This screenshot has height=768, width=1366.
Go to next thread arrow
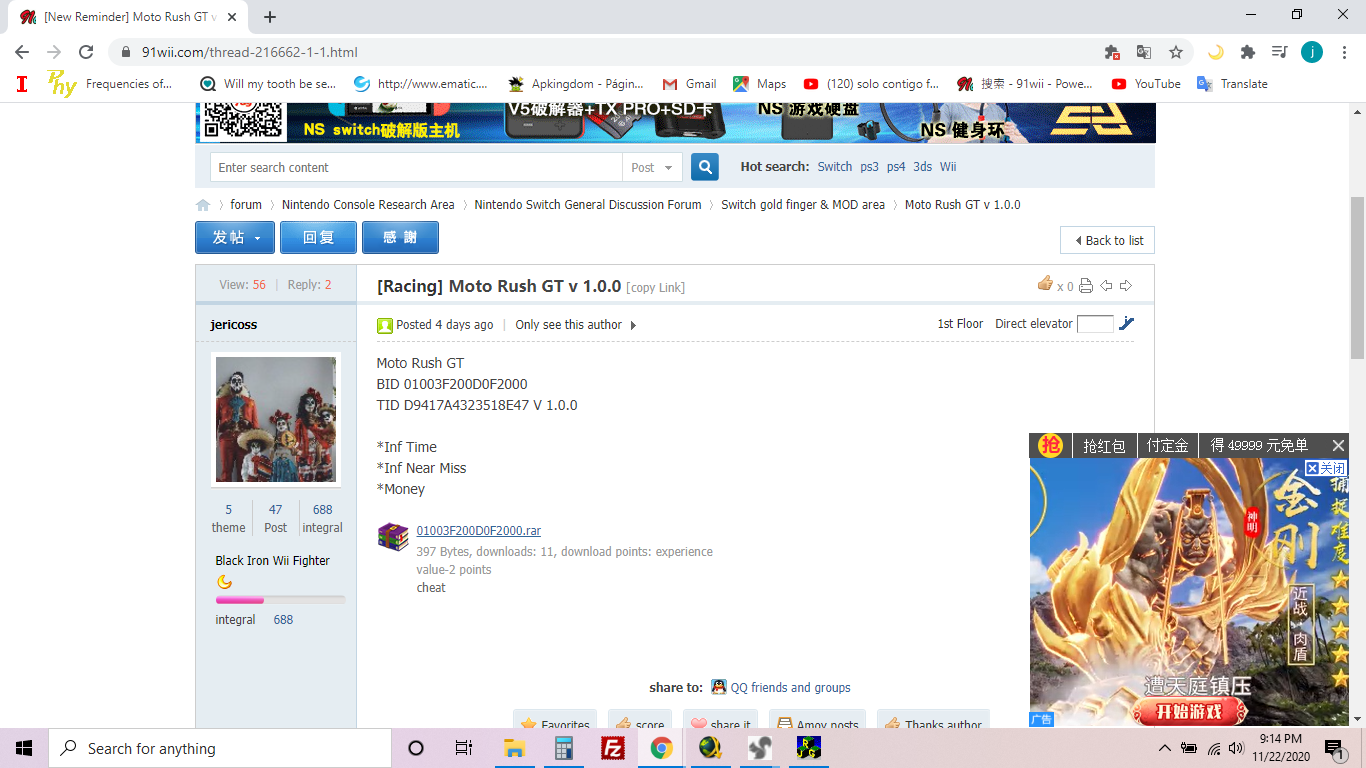click(x=1126, y=286)
